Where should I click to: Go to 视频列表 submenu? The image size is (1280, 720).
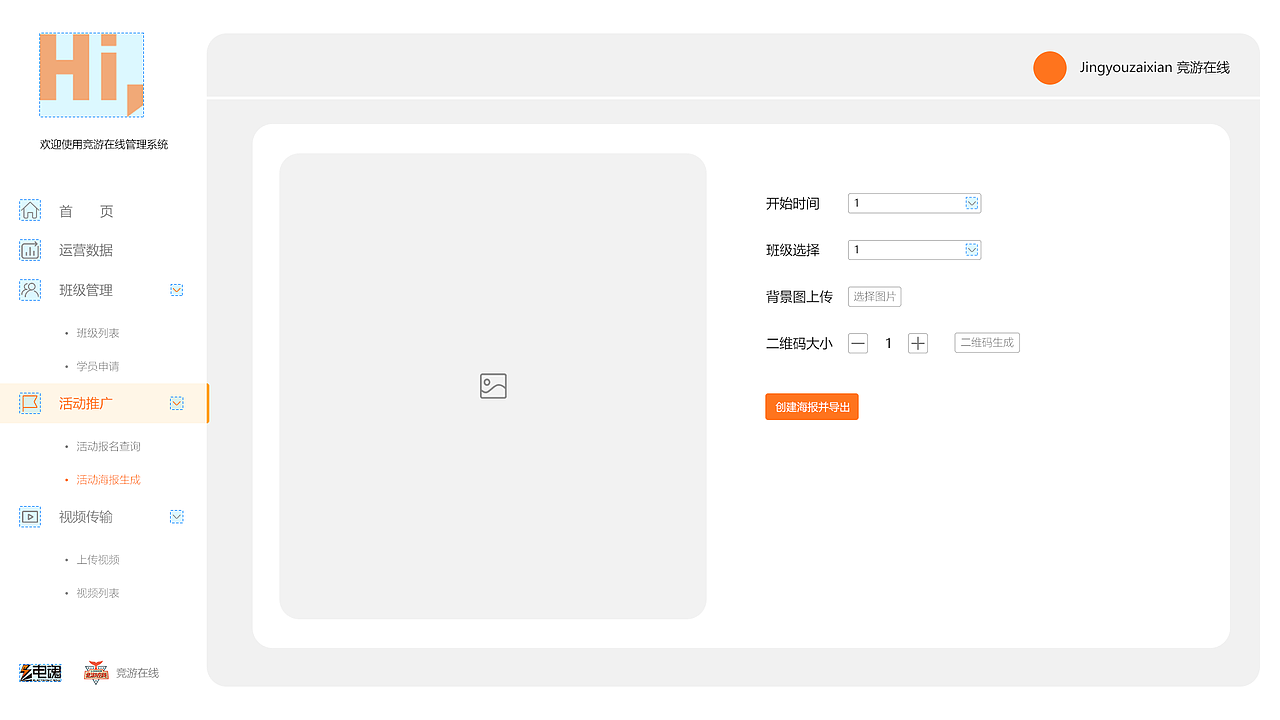[x=98, y=593]
